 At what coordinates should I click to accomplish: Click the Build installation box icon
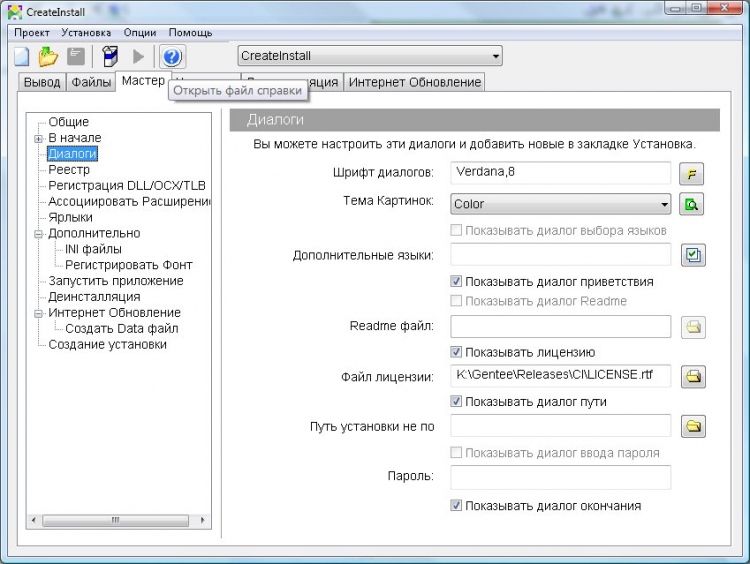point(110,56)
